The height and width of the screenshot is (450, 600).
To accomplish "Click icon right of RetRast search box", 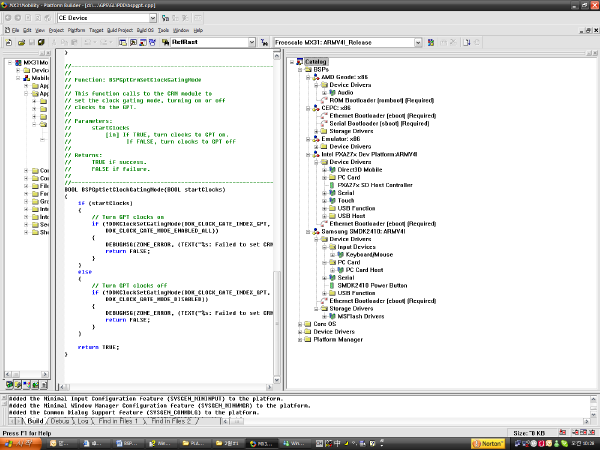I will (x=264, y=42).
